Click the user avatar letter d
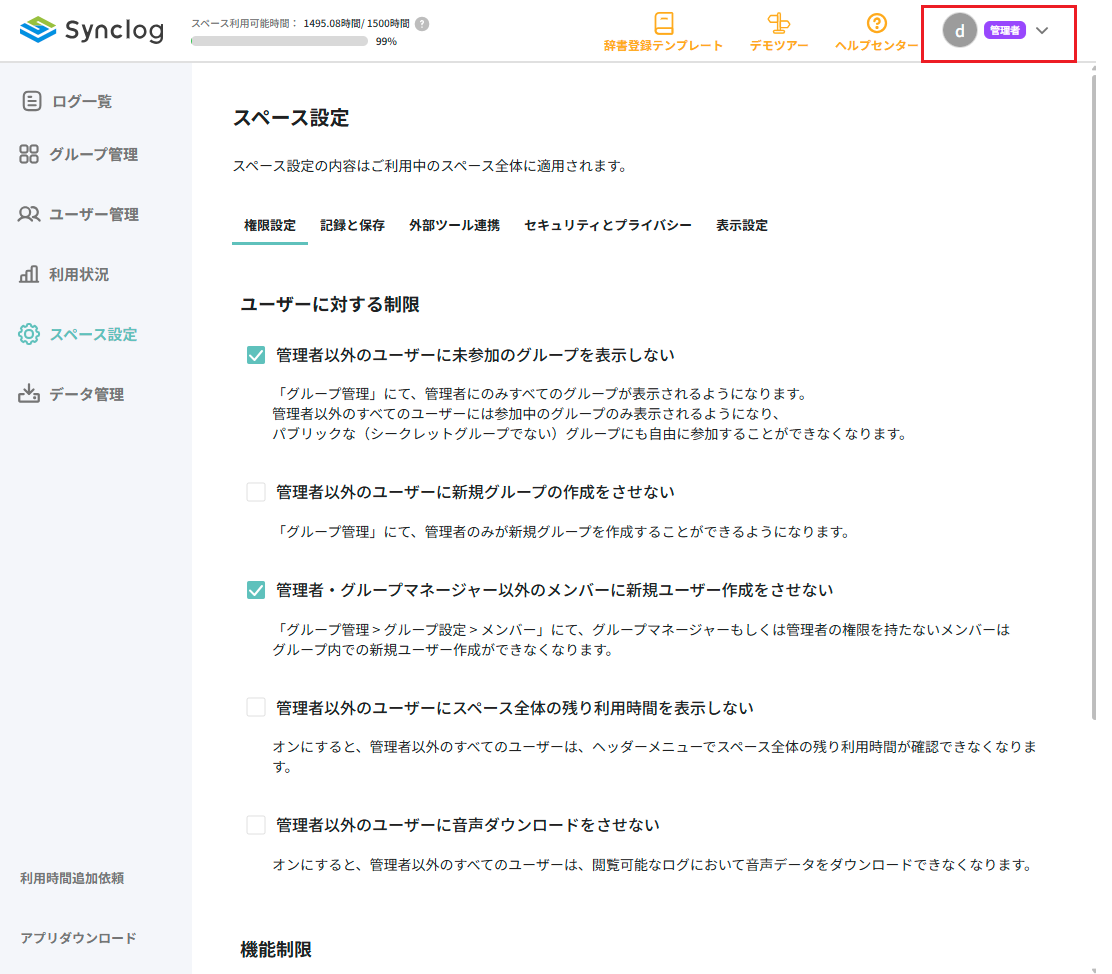 (960, 31)
